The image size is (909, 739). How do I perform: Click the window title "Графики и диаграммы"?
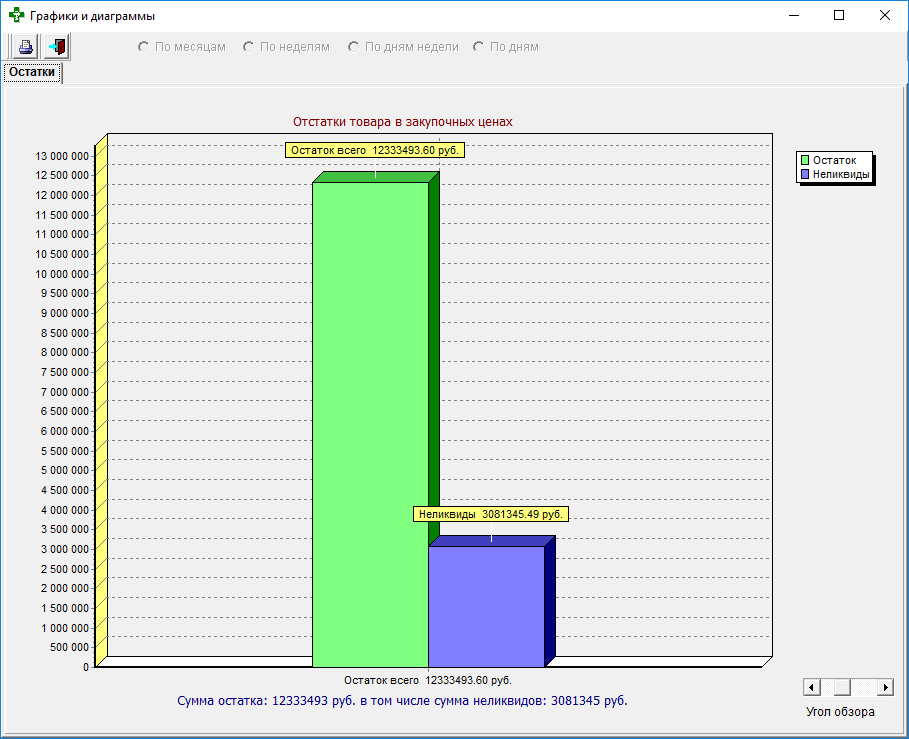pyautogui.click(x=92, y=16)
